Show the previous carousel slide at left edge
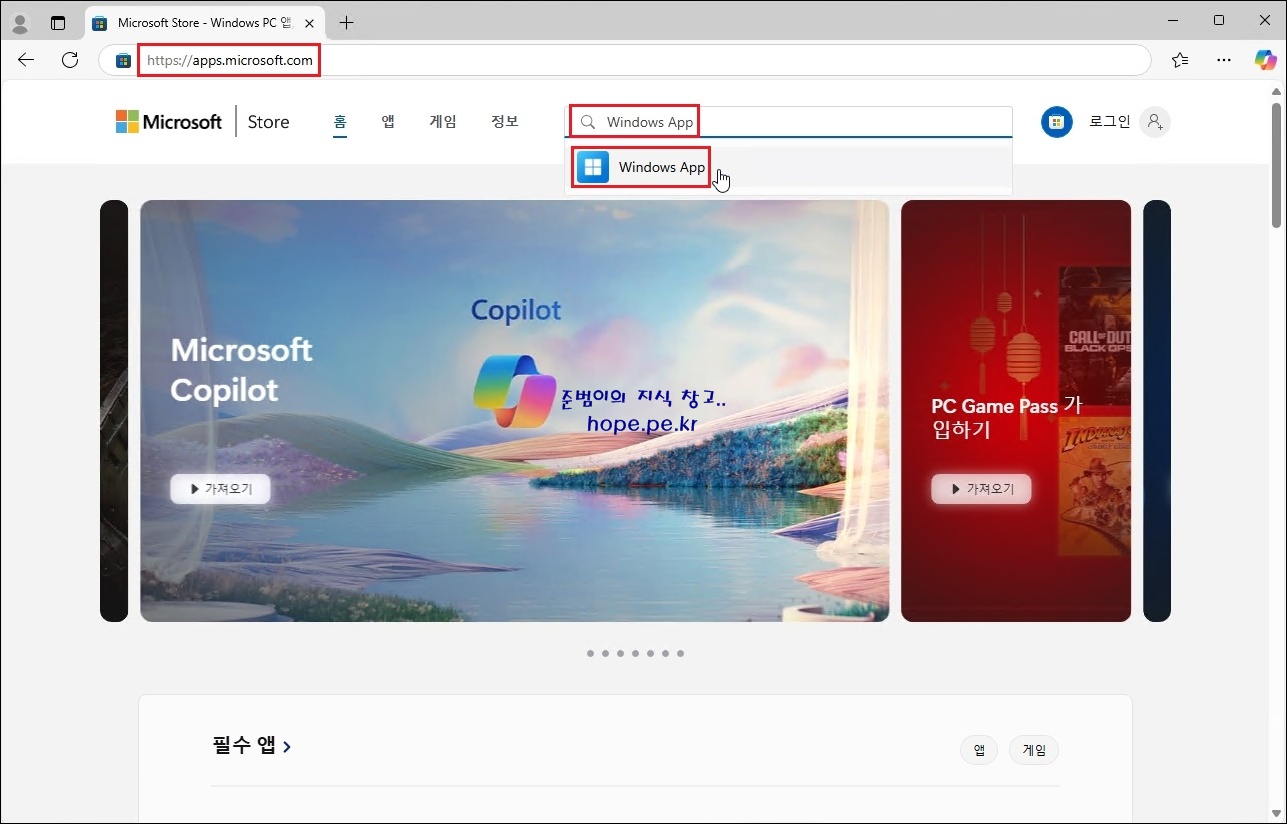Image resolution: width=1287 pixels, height=824 pixels. (114, 411)
